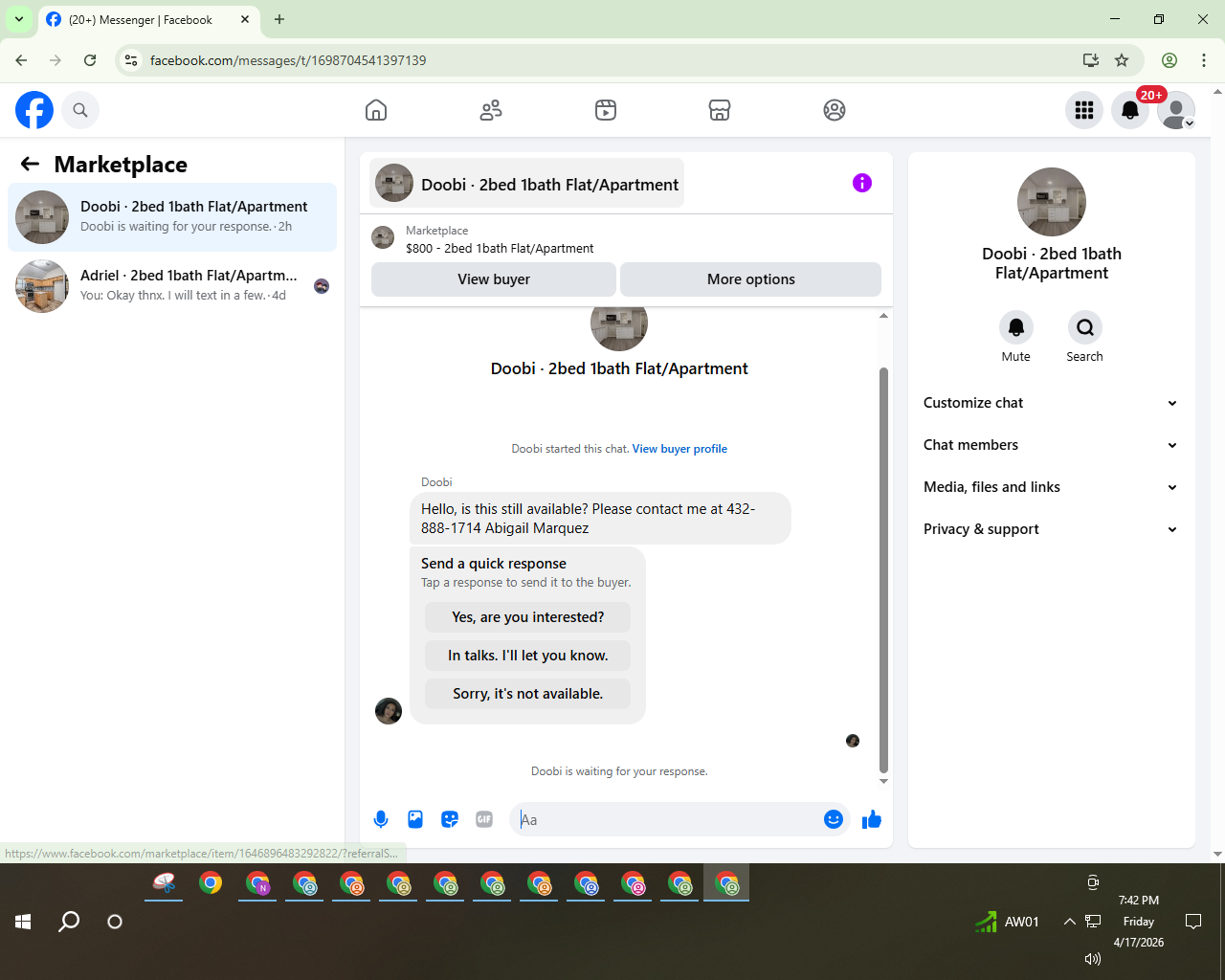View site information icon in the address bar
The image size is (1225, 980).
(x=132, y=60)
